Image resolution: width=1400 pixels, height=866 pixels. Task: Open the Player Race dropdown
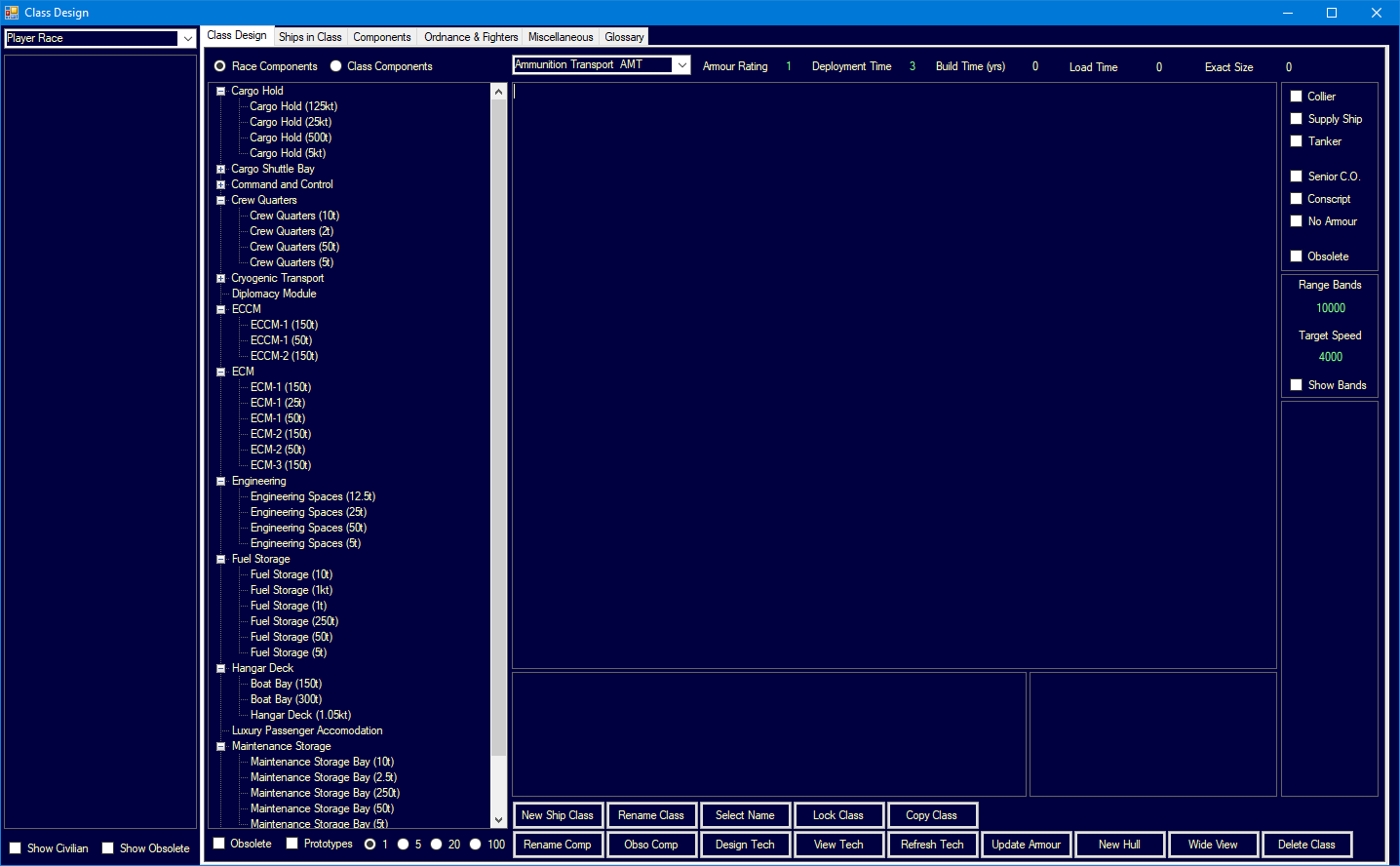pos(187,38)
